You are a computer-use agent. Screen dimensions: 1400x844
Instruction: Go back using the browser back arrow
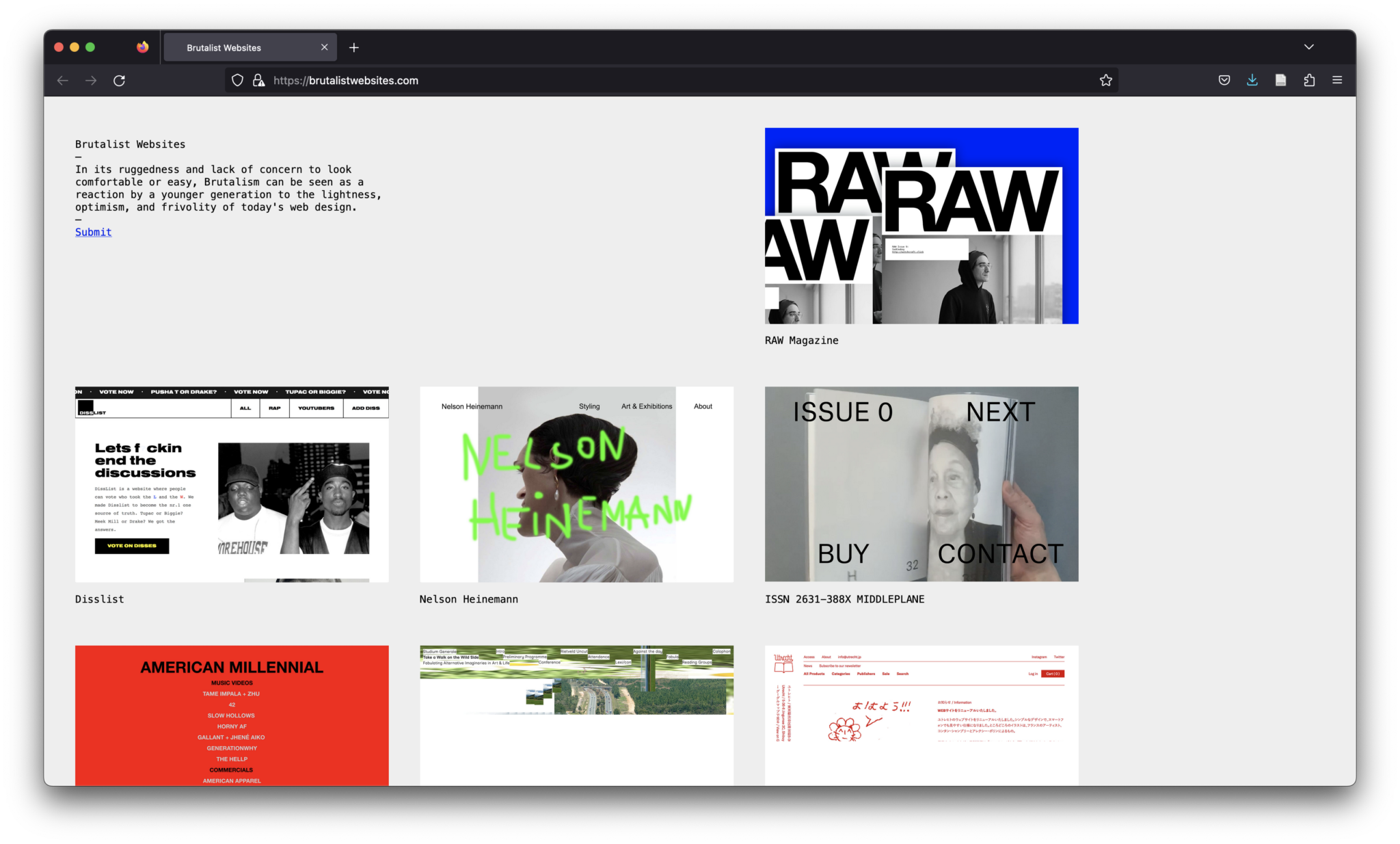[63, 81]
